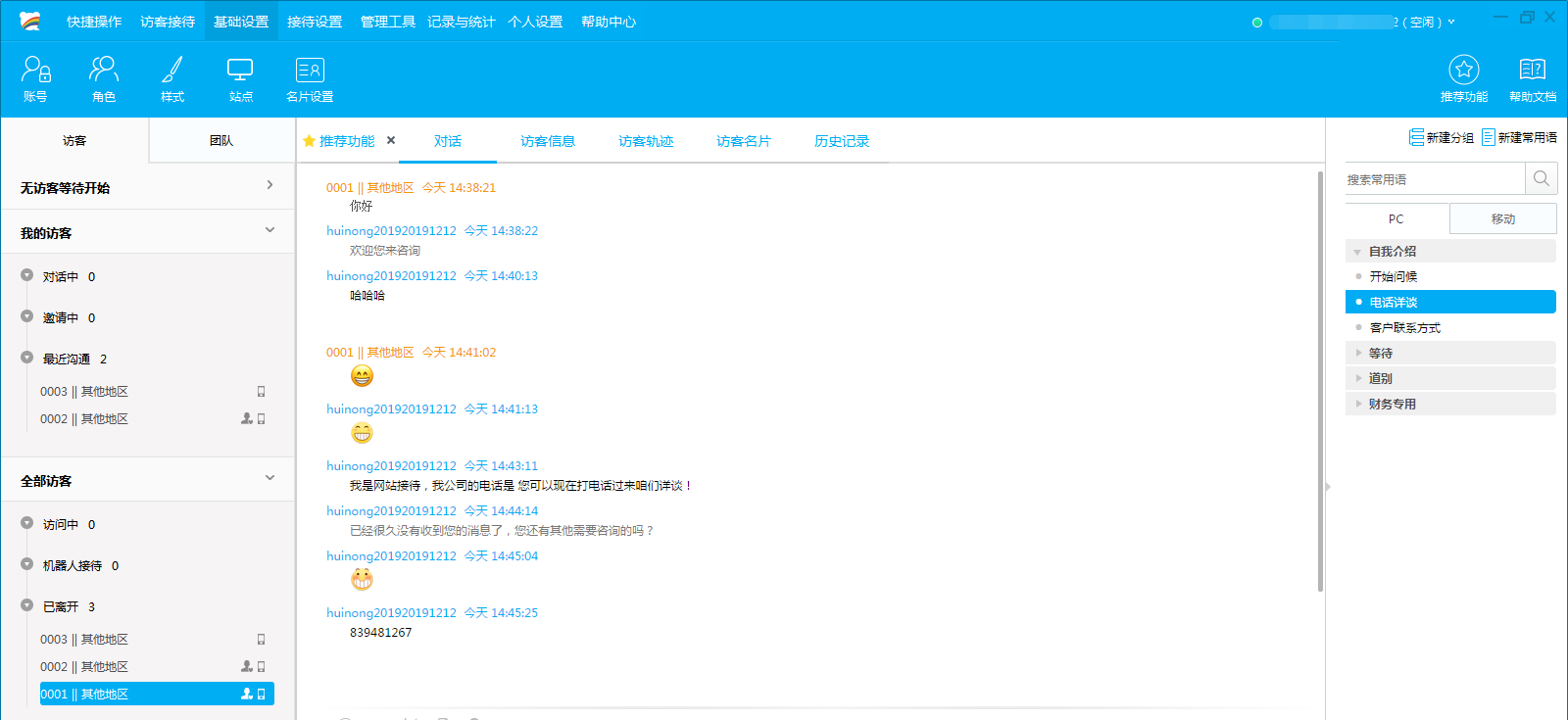Click the search magnifier for common phrases
This screenshot has width=1568, height=720.
[x=1541, y=178]
